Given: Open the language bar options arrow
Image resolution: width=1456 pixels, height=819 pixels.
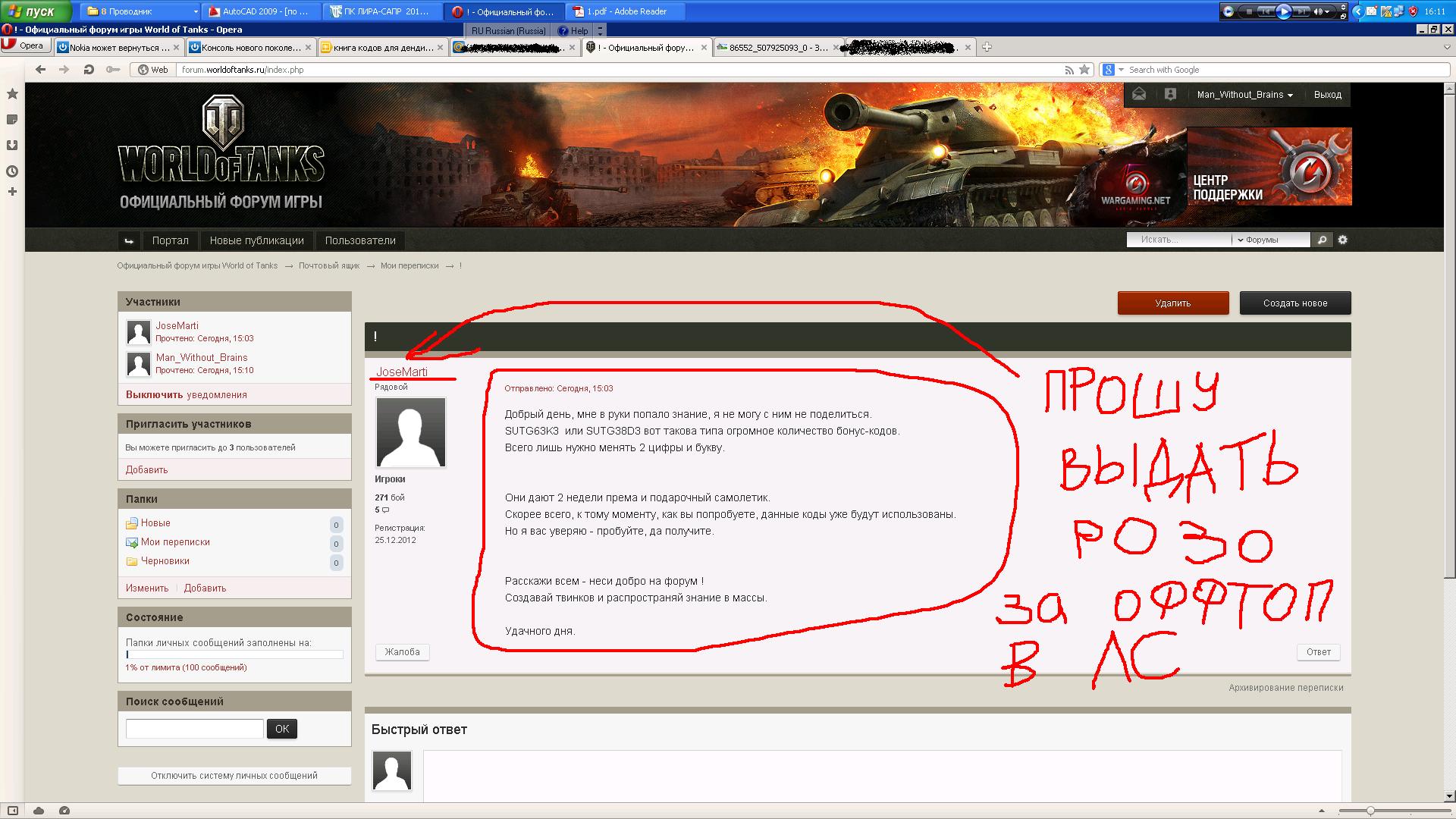Looking at the screenshot, I should click(600, 31).
